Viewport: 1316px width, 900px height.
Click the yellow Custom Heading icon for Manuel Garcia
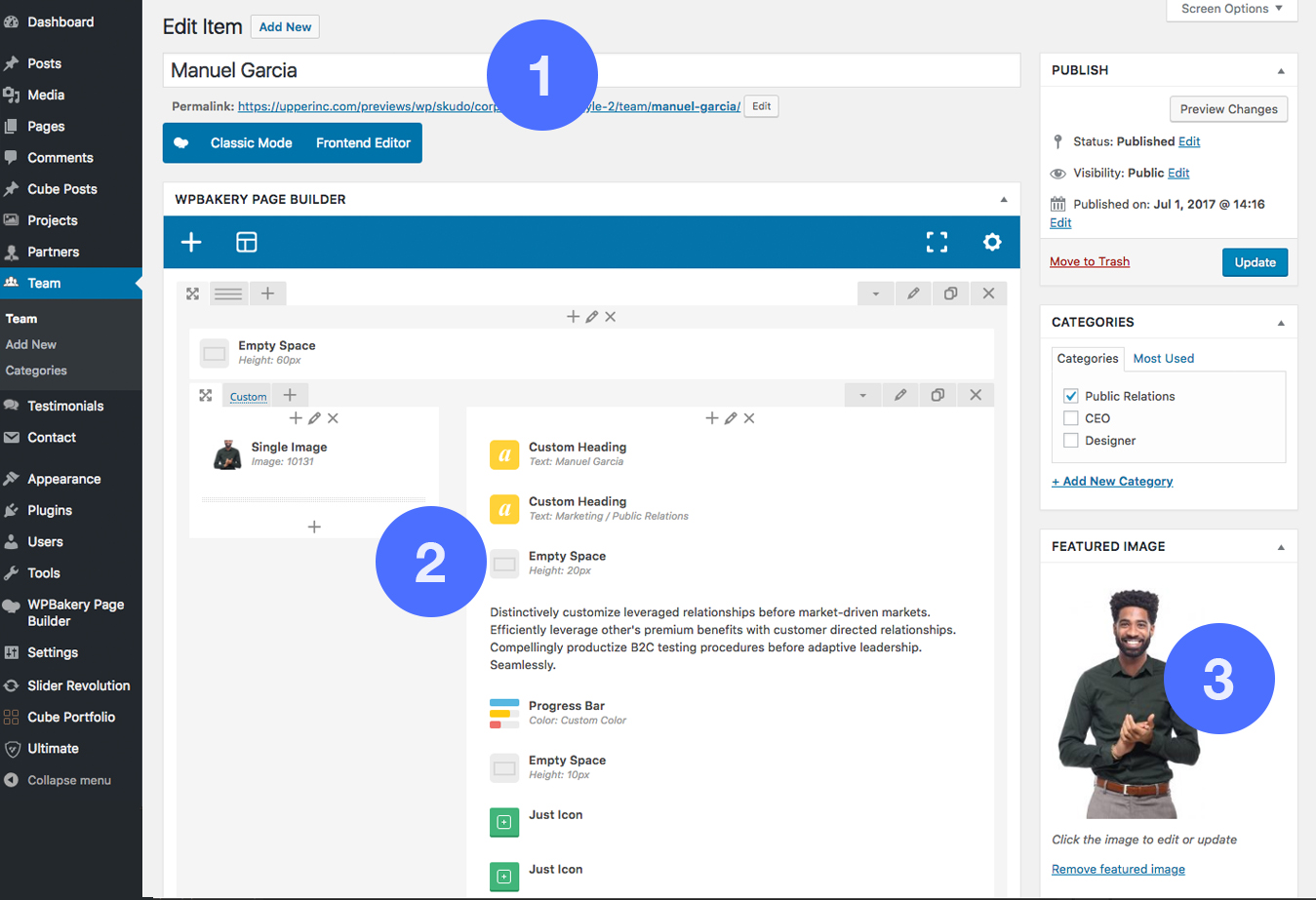click(x=504, y=454)
